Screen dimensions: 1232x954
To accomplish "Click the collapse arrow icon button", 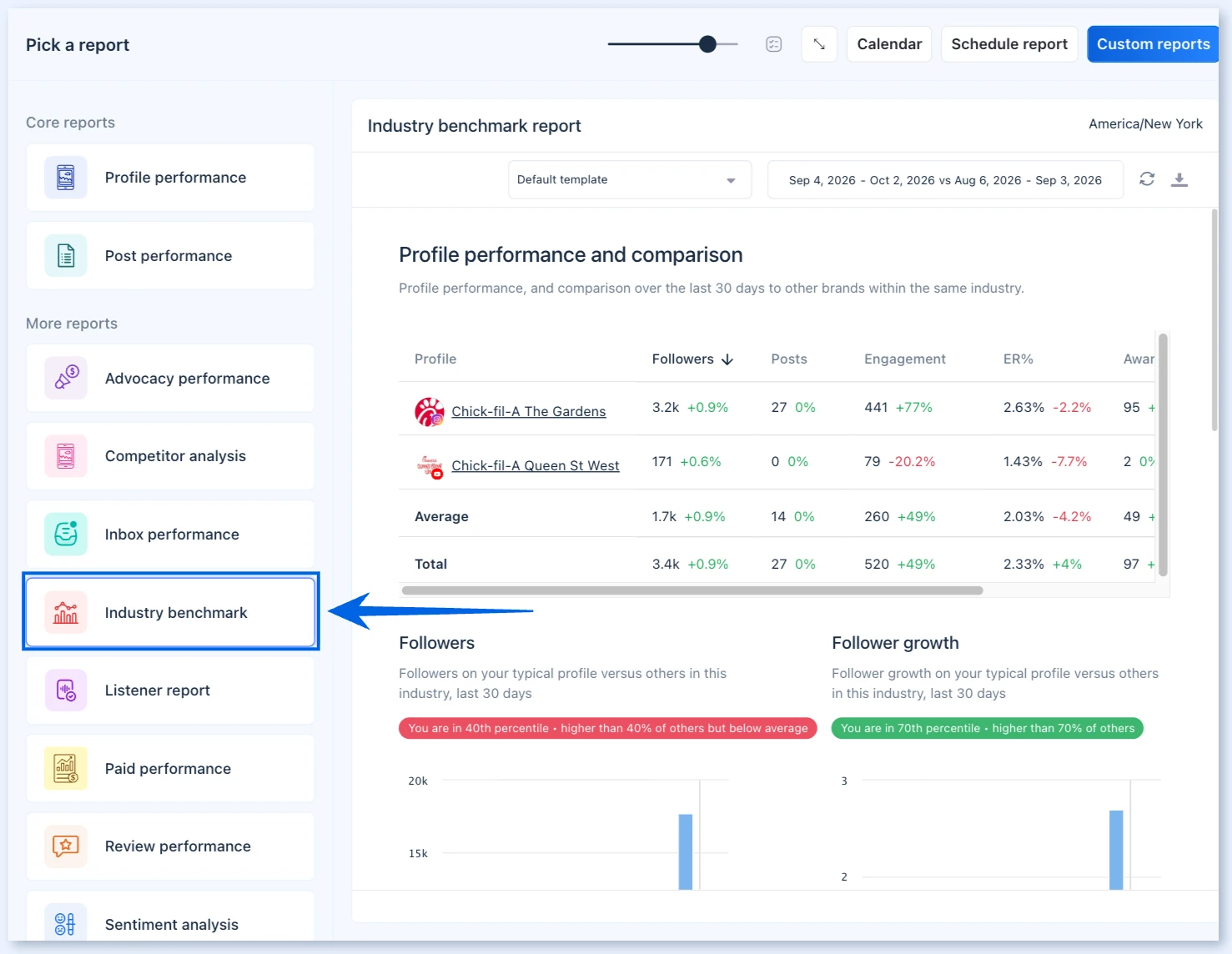I will [819, 44].
